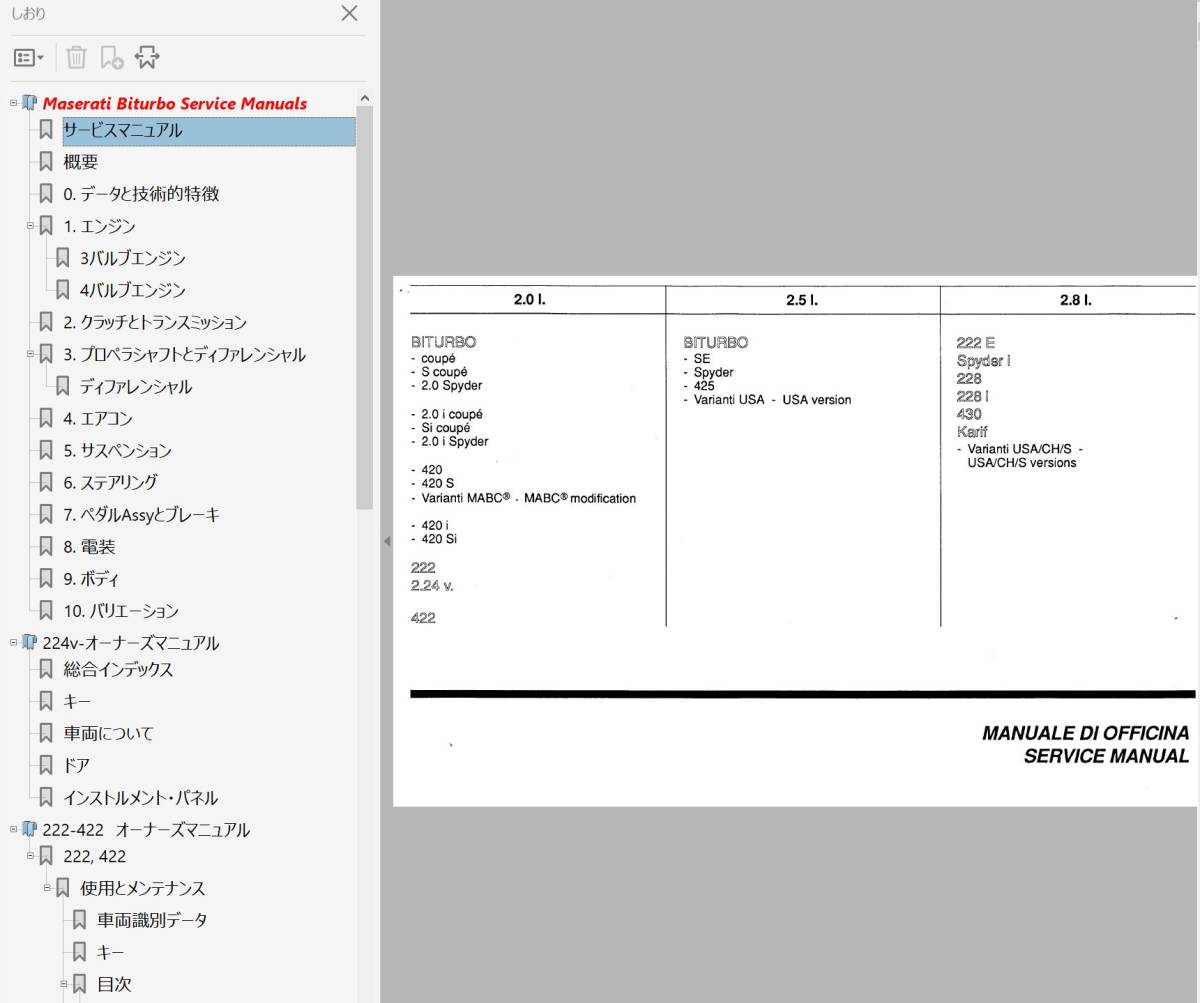Go to 2. クラッチとトランスミッション
The image size is (1200, 1003).
155,322
